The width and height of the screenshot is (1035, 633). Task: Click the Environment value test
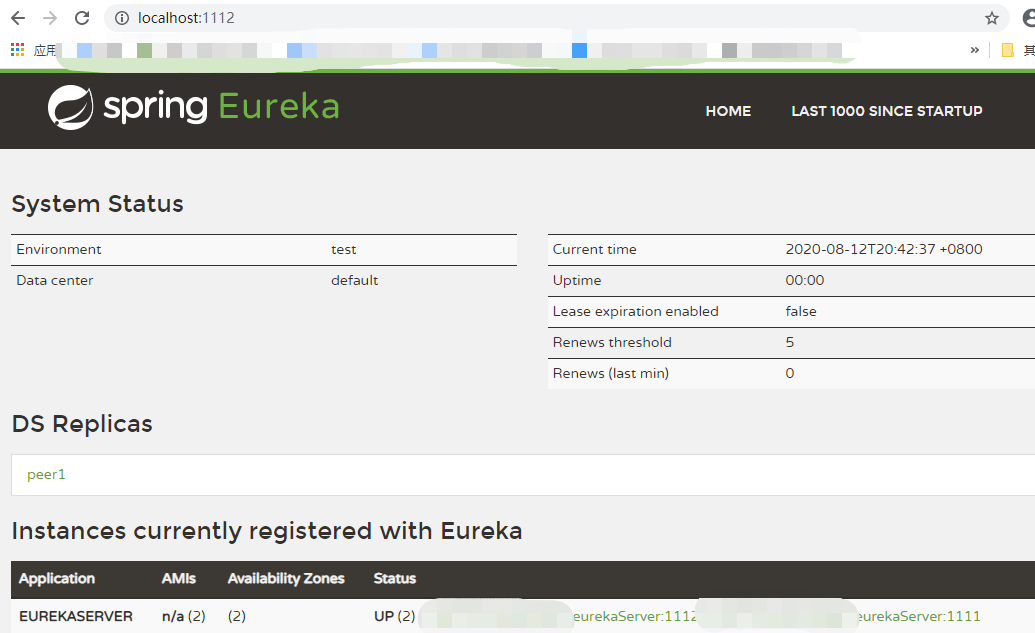[x=343, y=250]
